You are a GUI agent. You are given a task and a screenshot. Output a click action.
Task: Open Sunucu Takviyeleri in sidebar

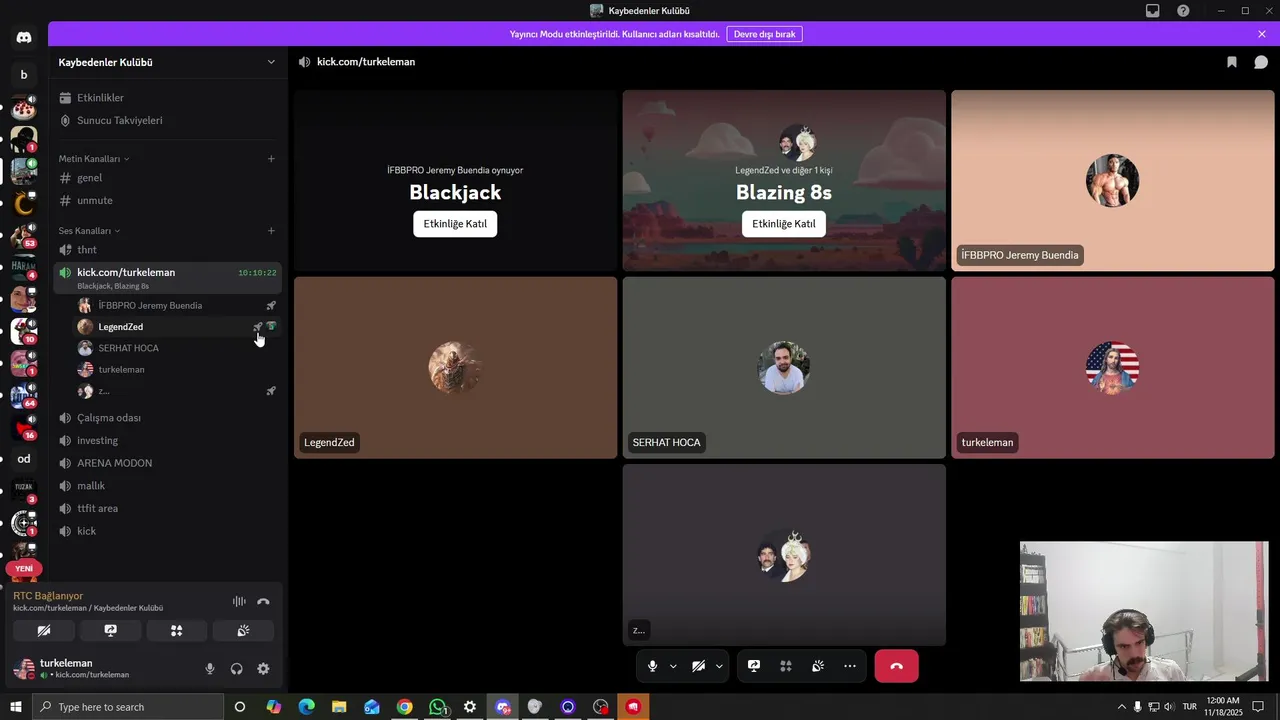click(167, 120)
